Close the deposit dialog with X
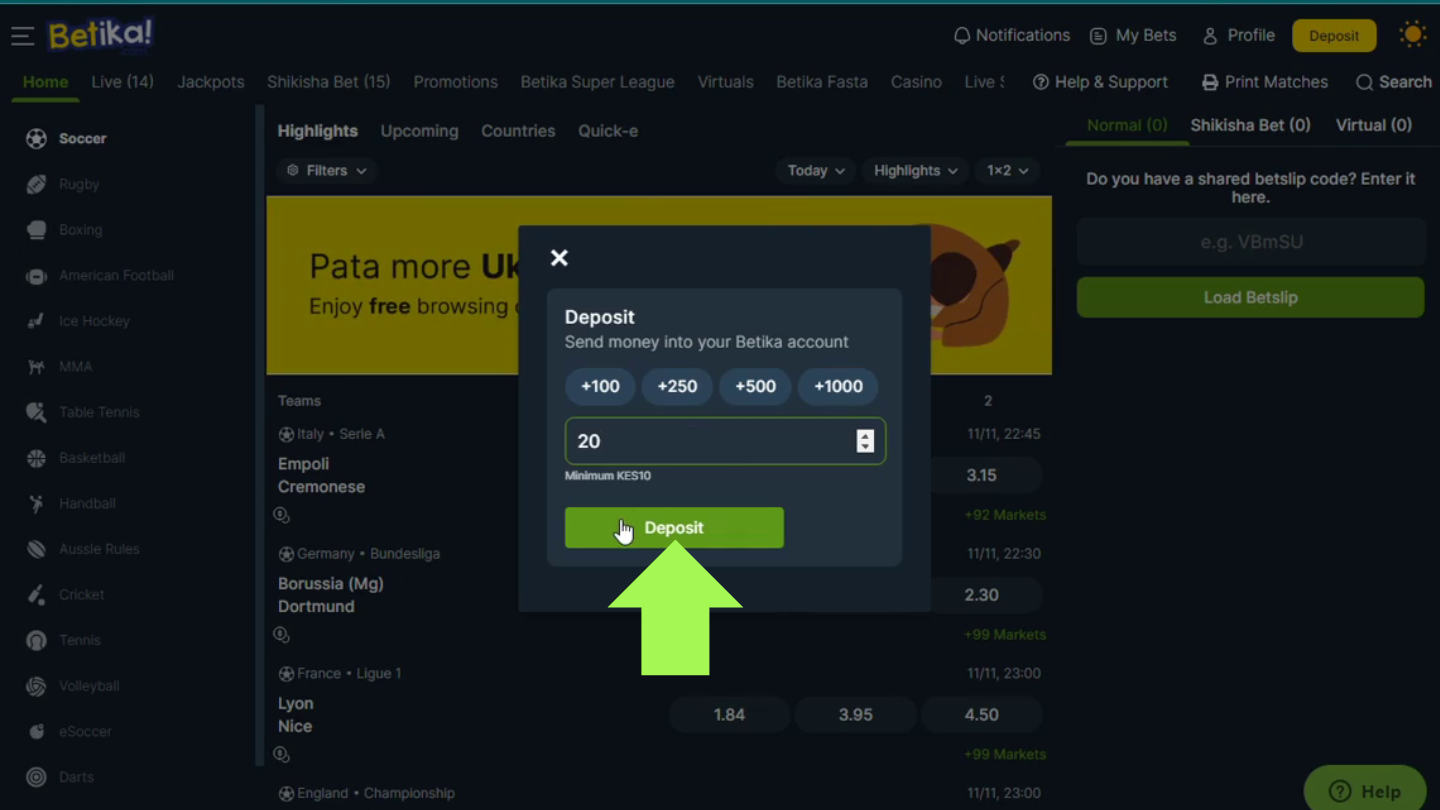1440x810 pixels. 559,258
